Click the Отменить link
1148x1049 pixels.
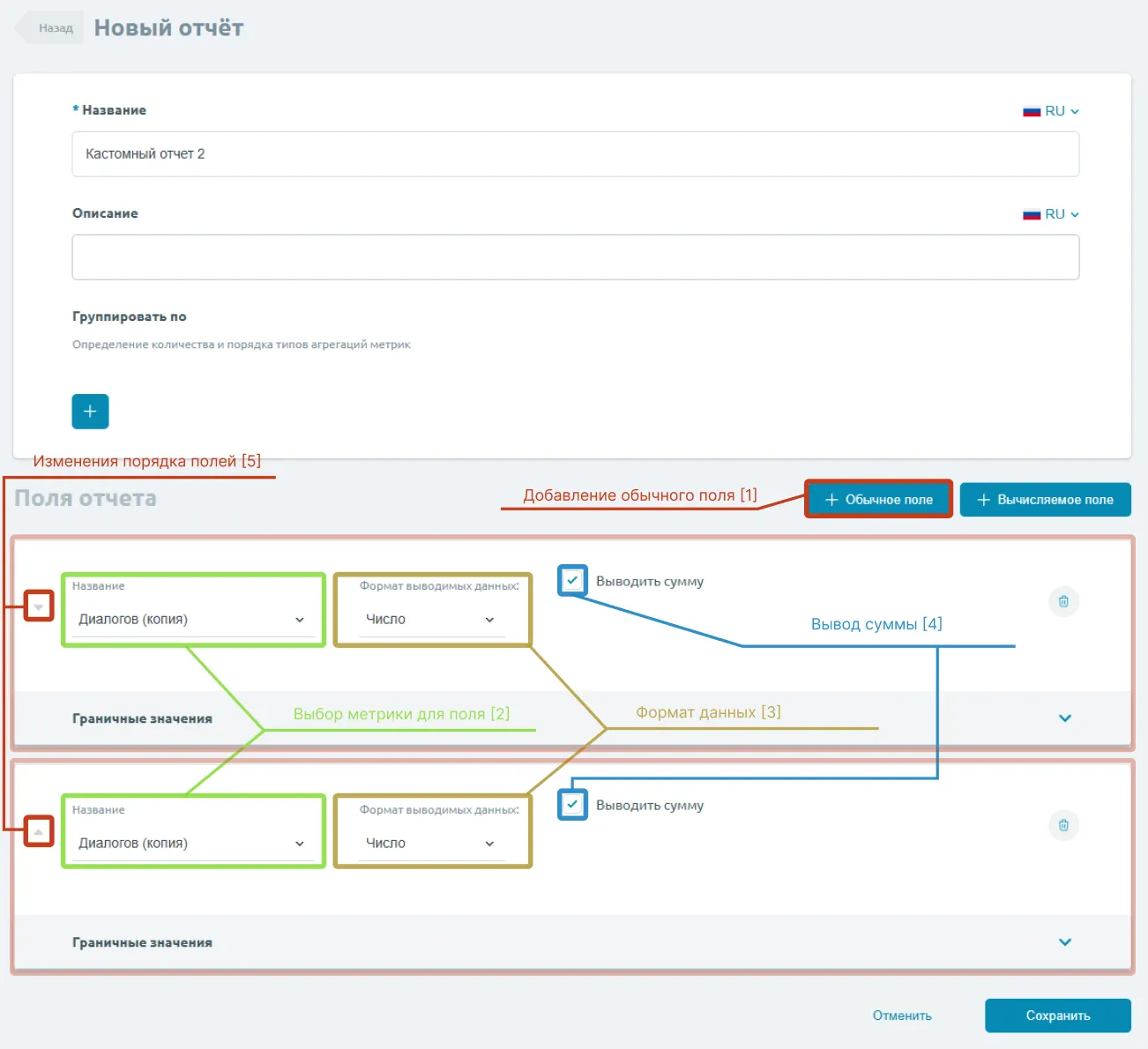coord(902,1016)
